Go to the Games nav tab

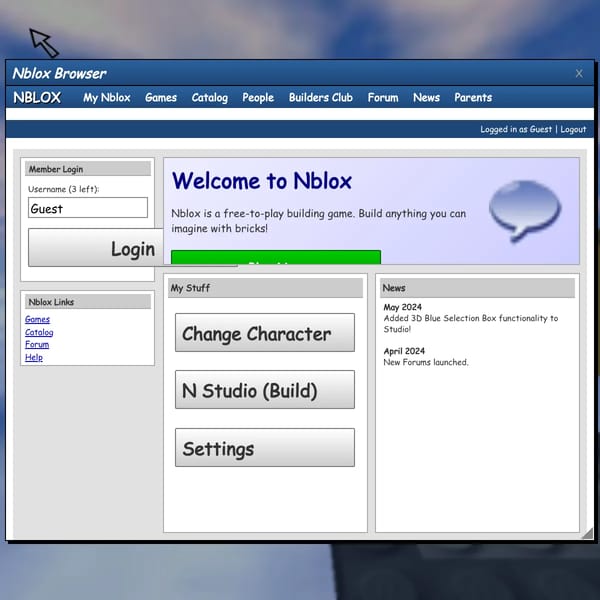pyautogui.click(x=161, y=98)
